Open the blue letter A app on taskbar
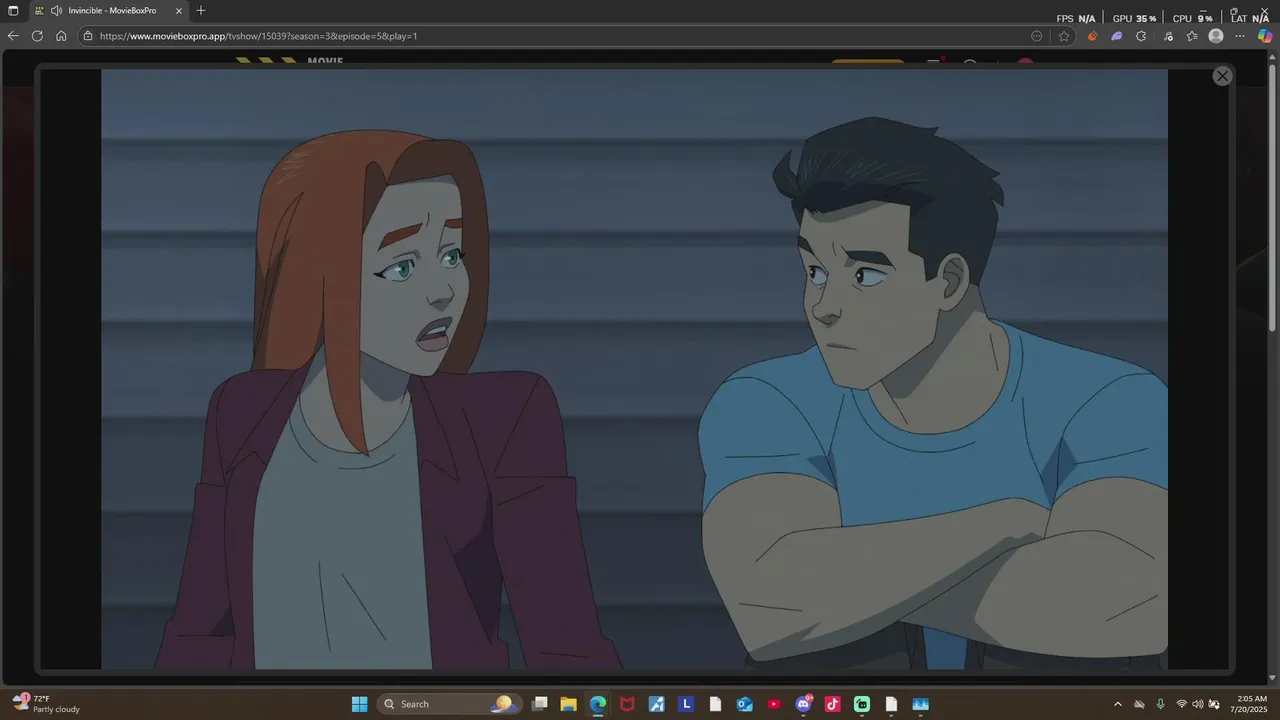1280x720 pixels. coord(656,704)
